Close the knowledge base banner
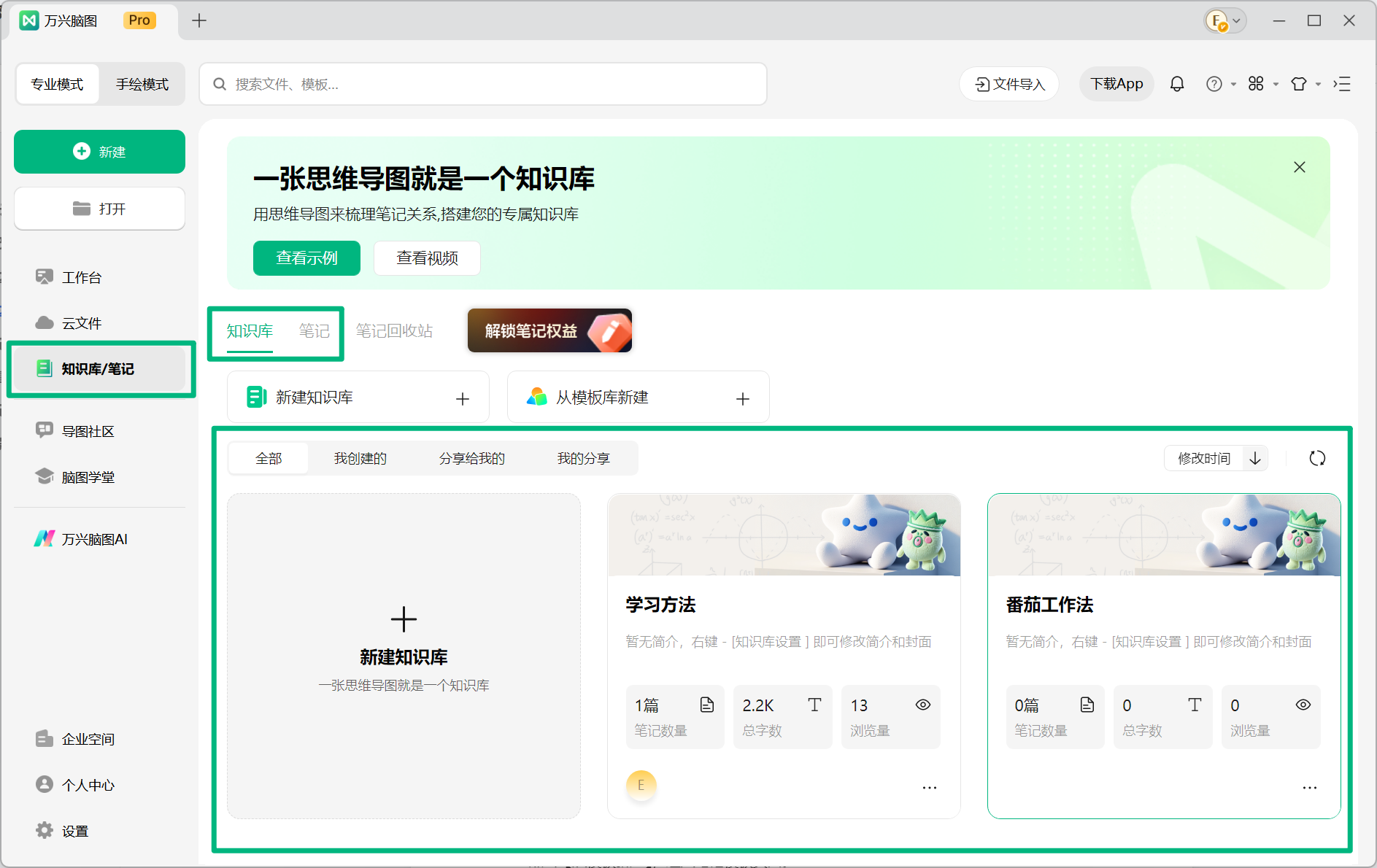Image resolution: width=1377 pixels, height=868 pixels. coord(1300,167)
